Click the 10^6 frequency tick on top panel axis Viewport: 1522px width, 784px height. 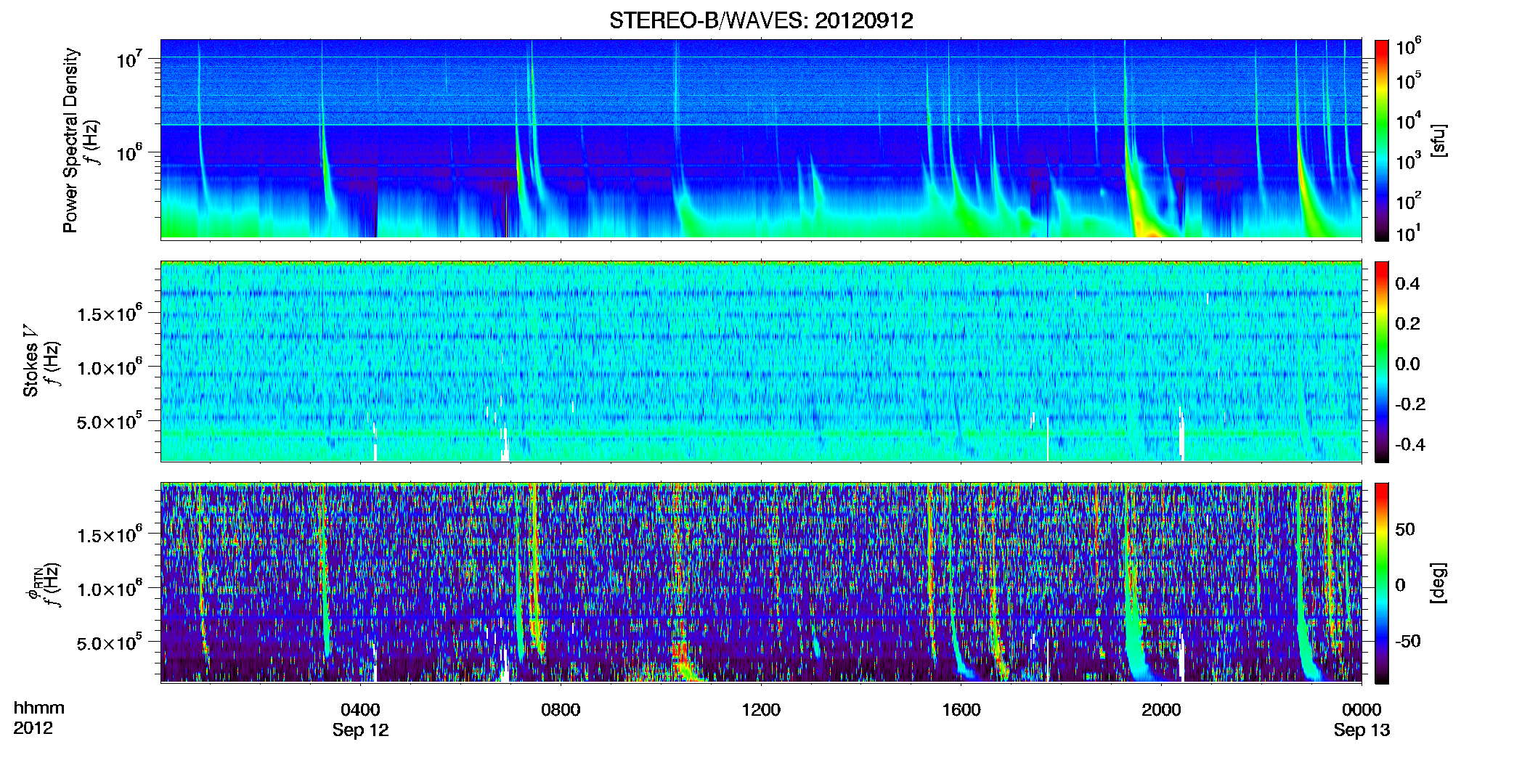(x=131, y=153)
